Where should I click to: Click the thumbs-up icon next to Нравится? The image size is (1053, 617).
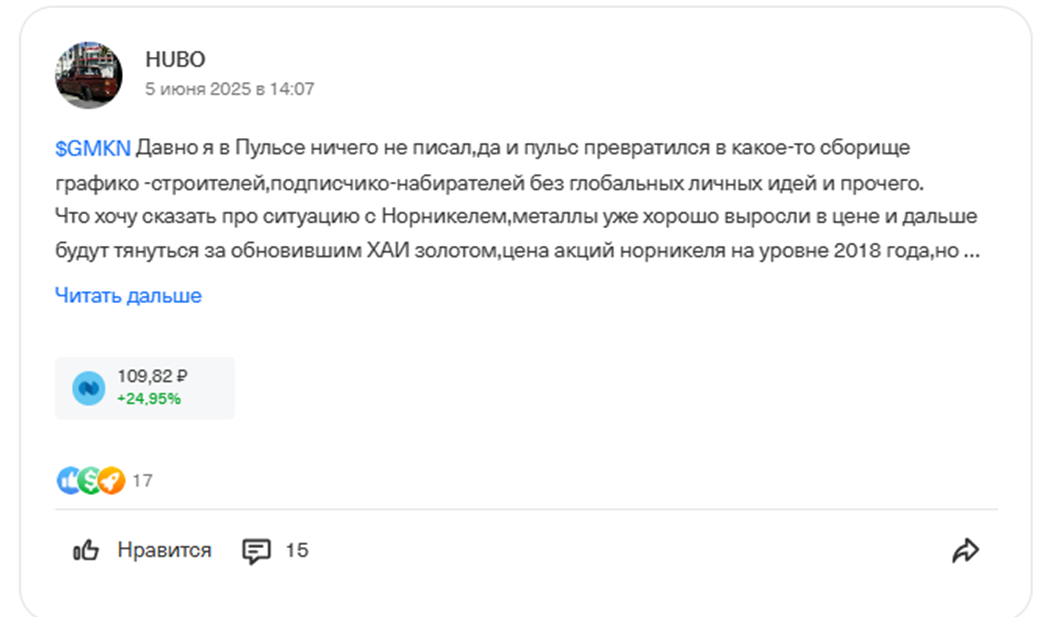coord(86,549)
